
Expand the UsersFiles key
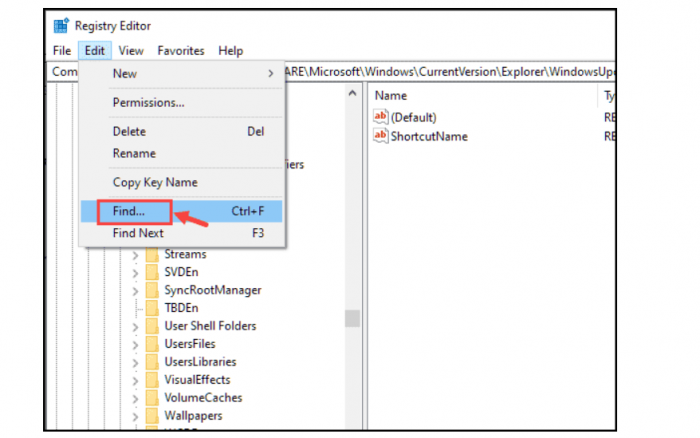coord(135,345)
